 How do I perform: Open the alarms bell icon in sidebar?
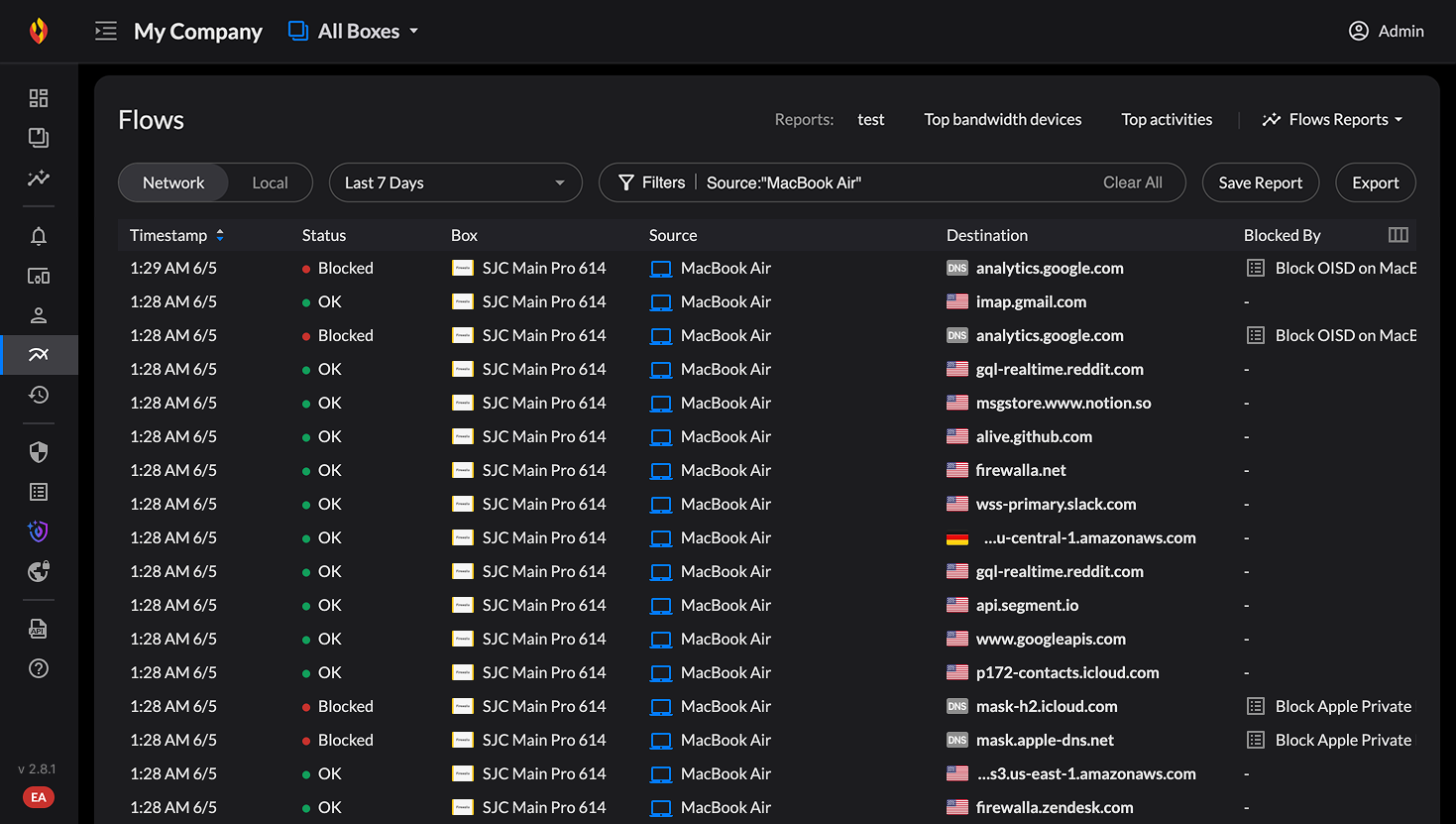click(39, 236)
